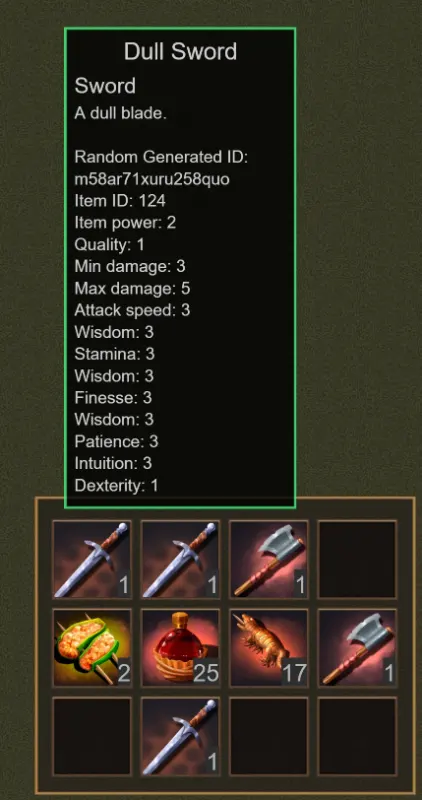Select the sword in the bottom row
Image resolution: width=422 pixels, height=800 pixels.
(180, 736)
